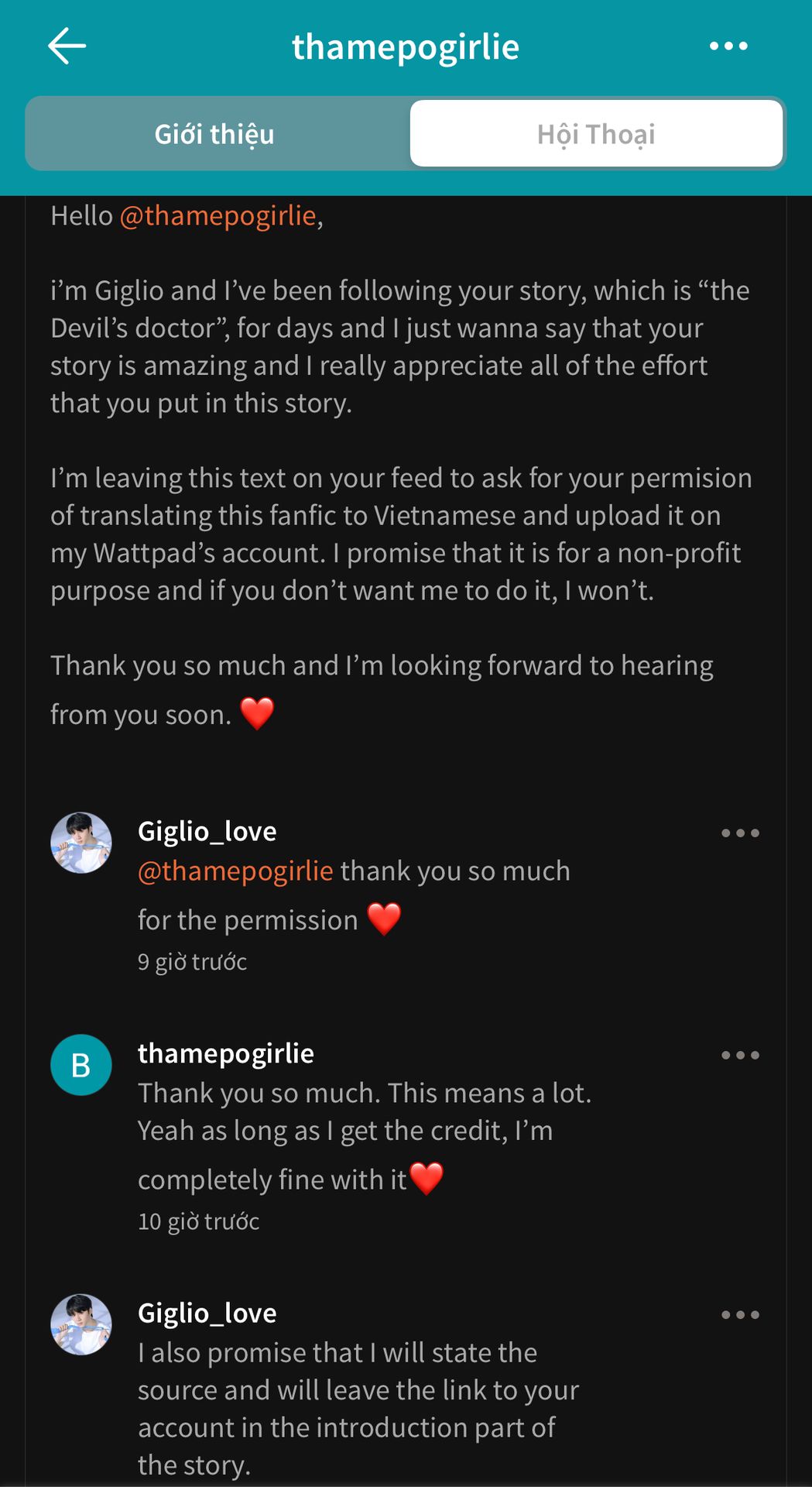The height and width of the screenshot is (1487, 812).
Task: Open options for the 10 giờ trước reply
Action: tap(740, 1056)
